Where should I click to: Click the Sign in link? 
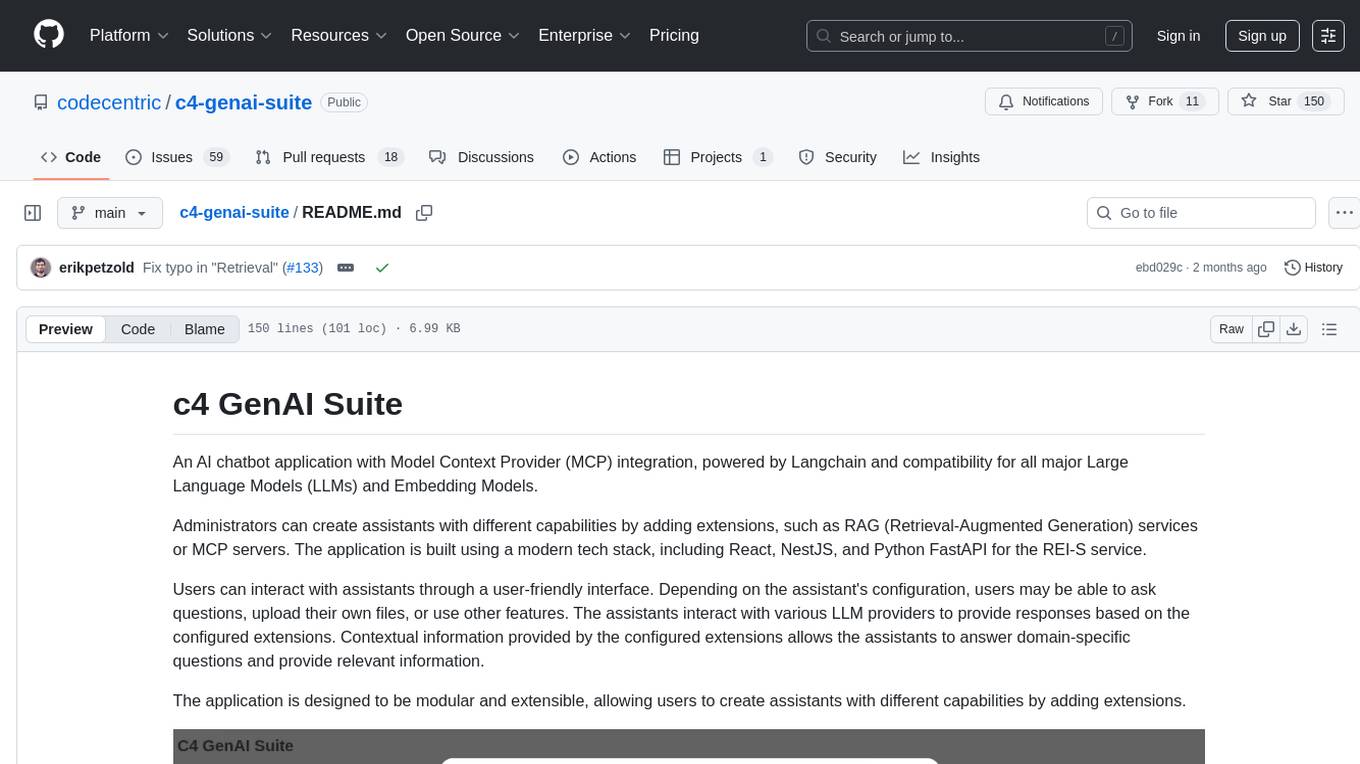point(1178,36)
